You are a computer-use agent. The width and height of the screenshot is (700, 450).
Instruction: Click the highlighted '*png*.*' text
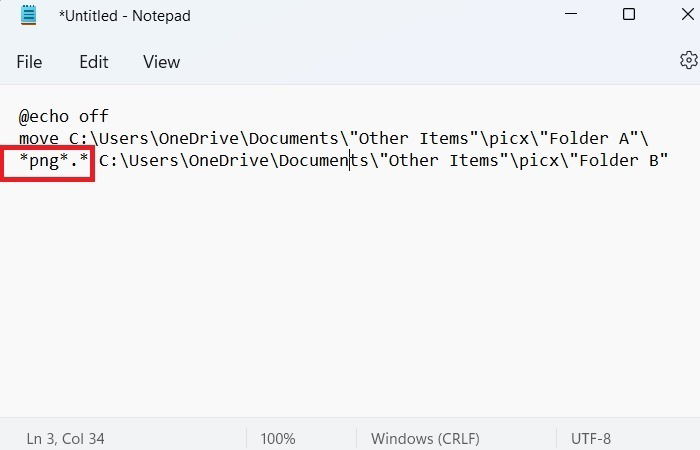[x=54, y=161]
